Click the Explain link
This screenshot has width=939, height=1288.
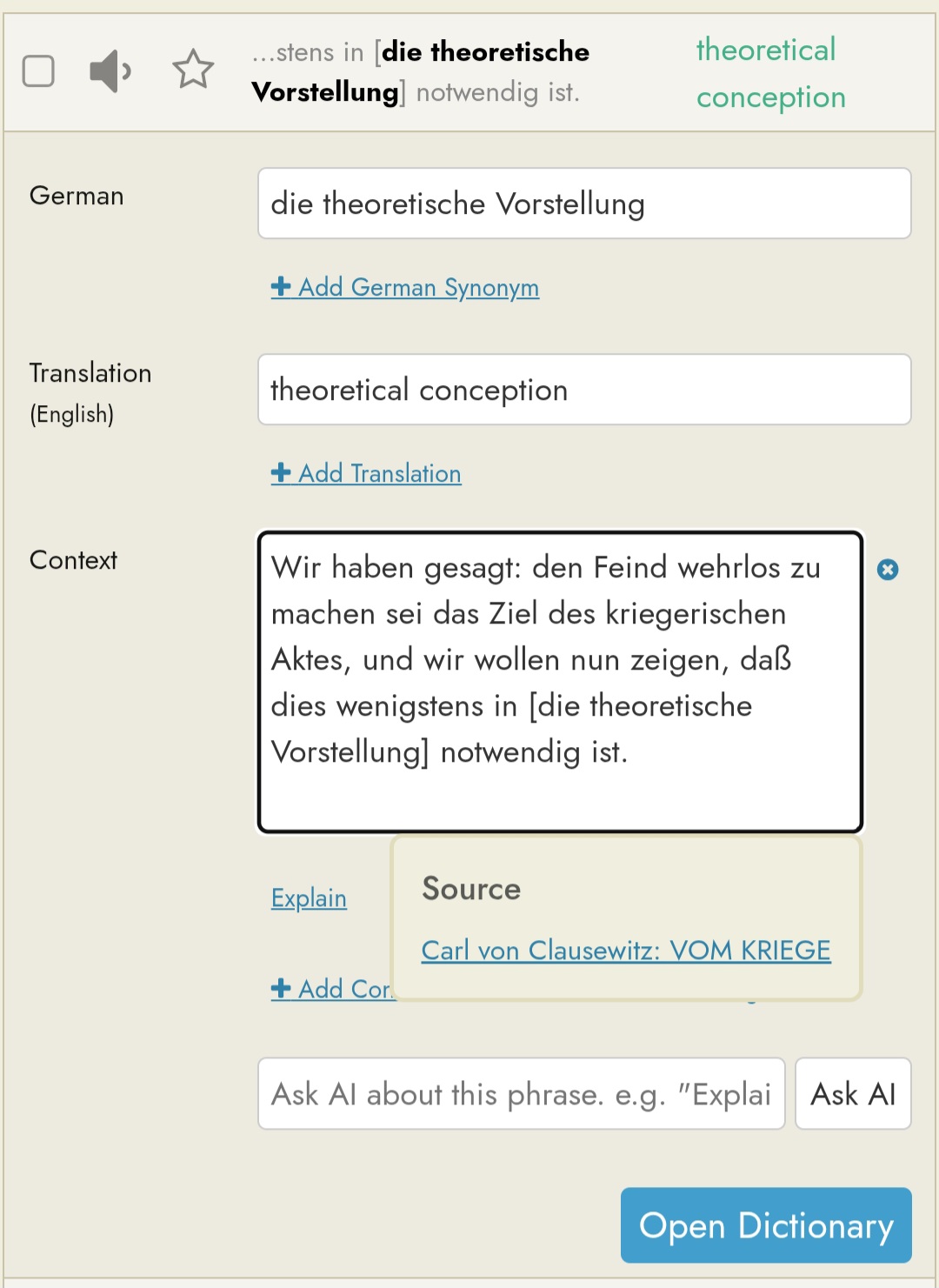[309, 898]
